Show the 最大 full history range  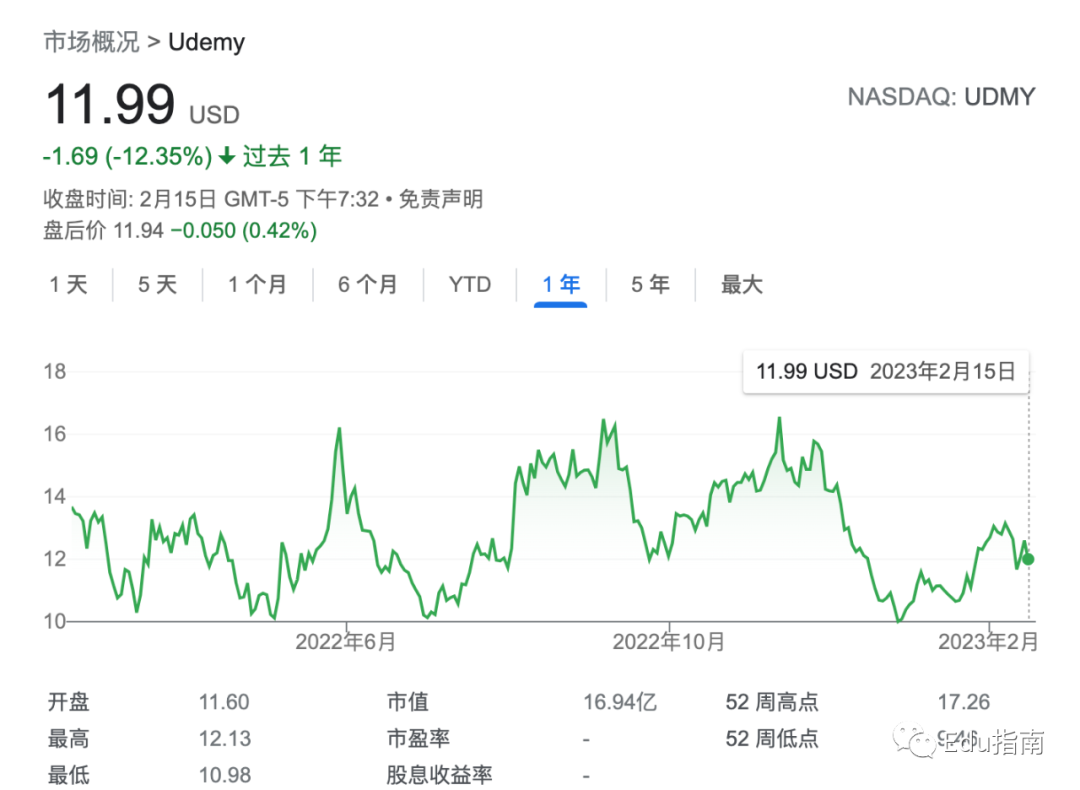point(742,285)
